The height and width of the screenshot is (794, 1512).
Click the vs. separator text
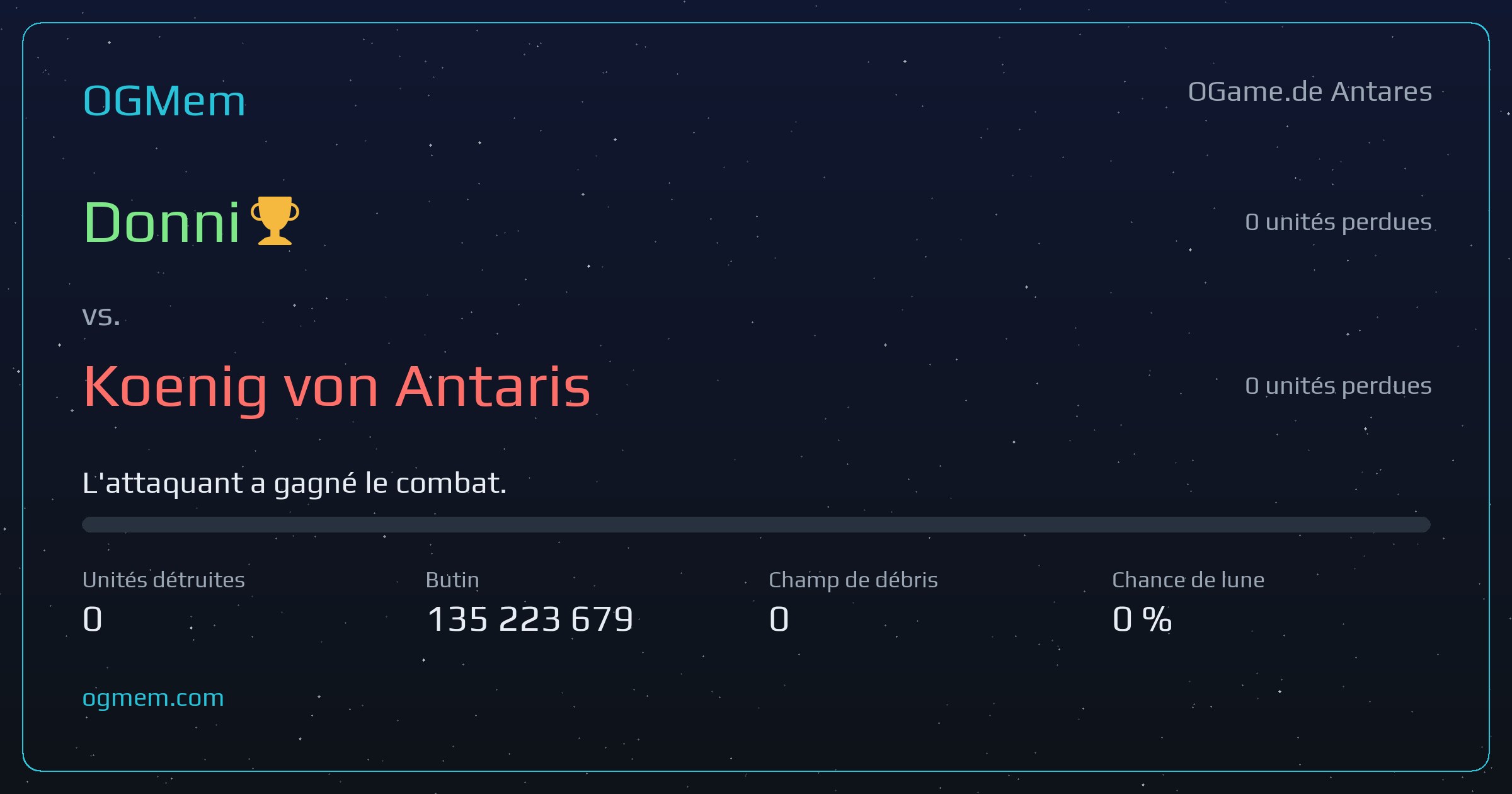pyautogui.click(x=101, y=316)
